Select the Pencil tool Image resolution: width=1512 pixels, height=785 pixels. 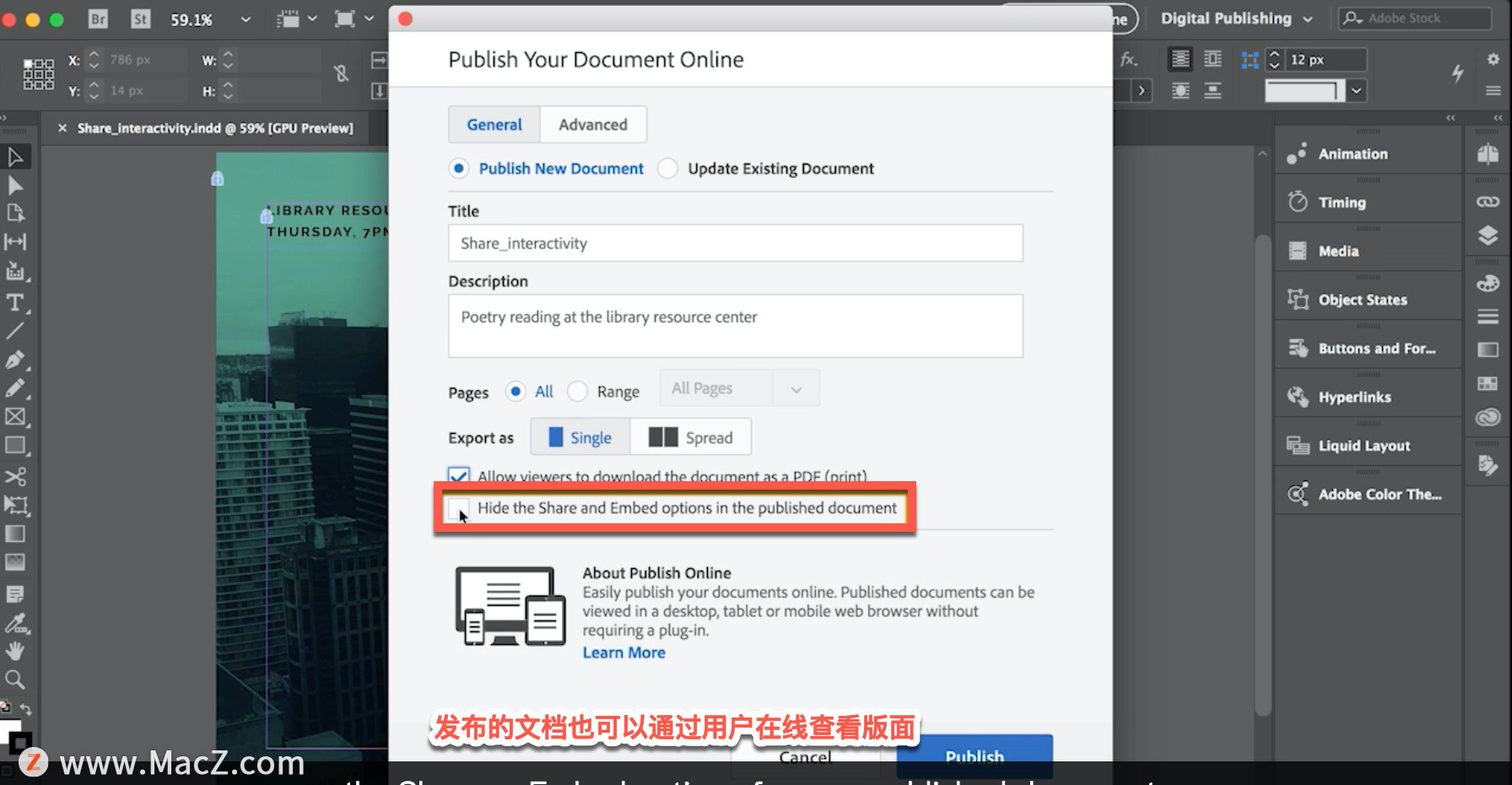point(15,388)
